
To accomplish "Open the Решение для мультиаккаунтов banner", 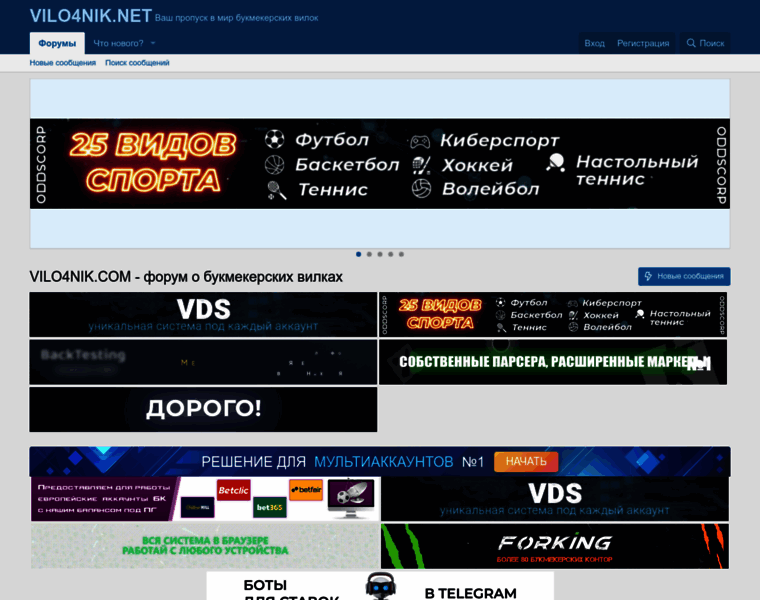I will click(x=380, y=461).
